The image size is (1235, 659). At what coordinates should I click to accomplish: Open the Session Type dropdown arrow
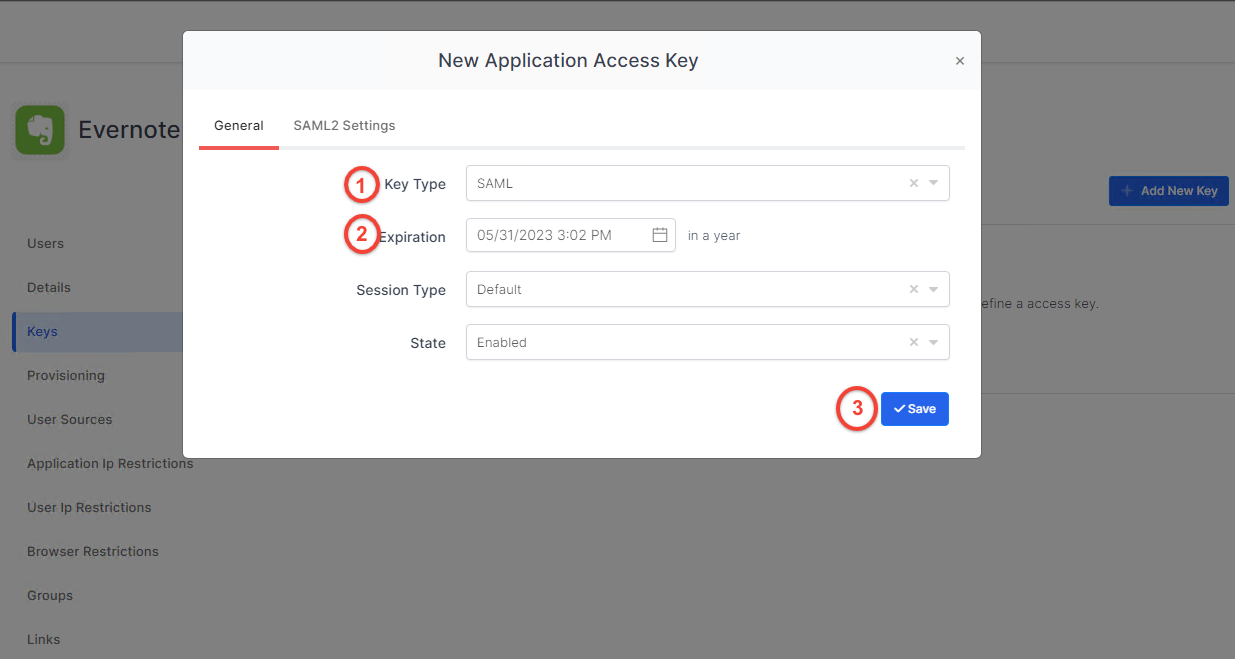(933, 289)
